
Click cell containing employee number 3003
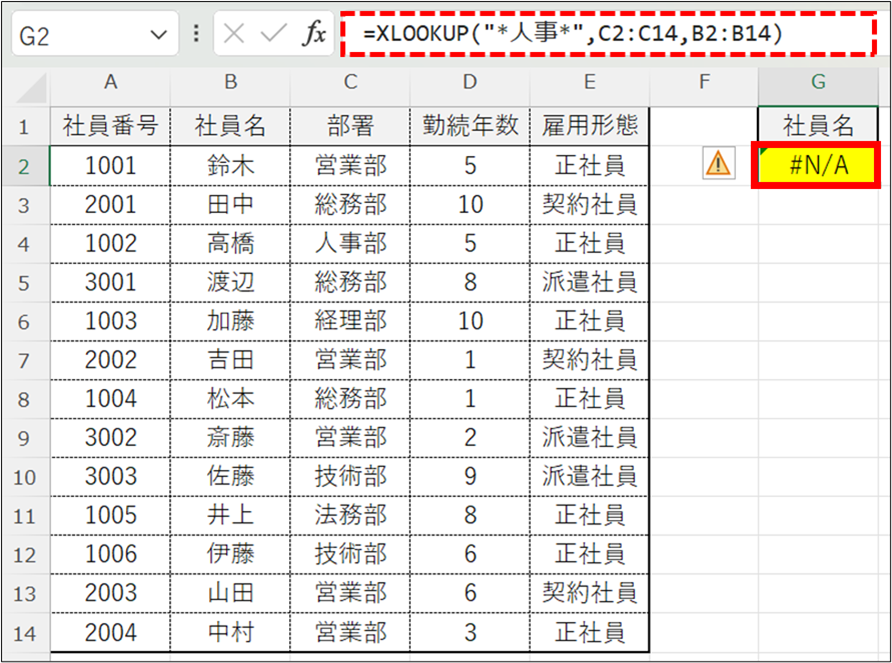110,477
